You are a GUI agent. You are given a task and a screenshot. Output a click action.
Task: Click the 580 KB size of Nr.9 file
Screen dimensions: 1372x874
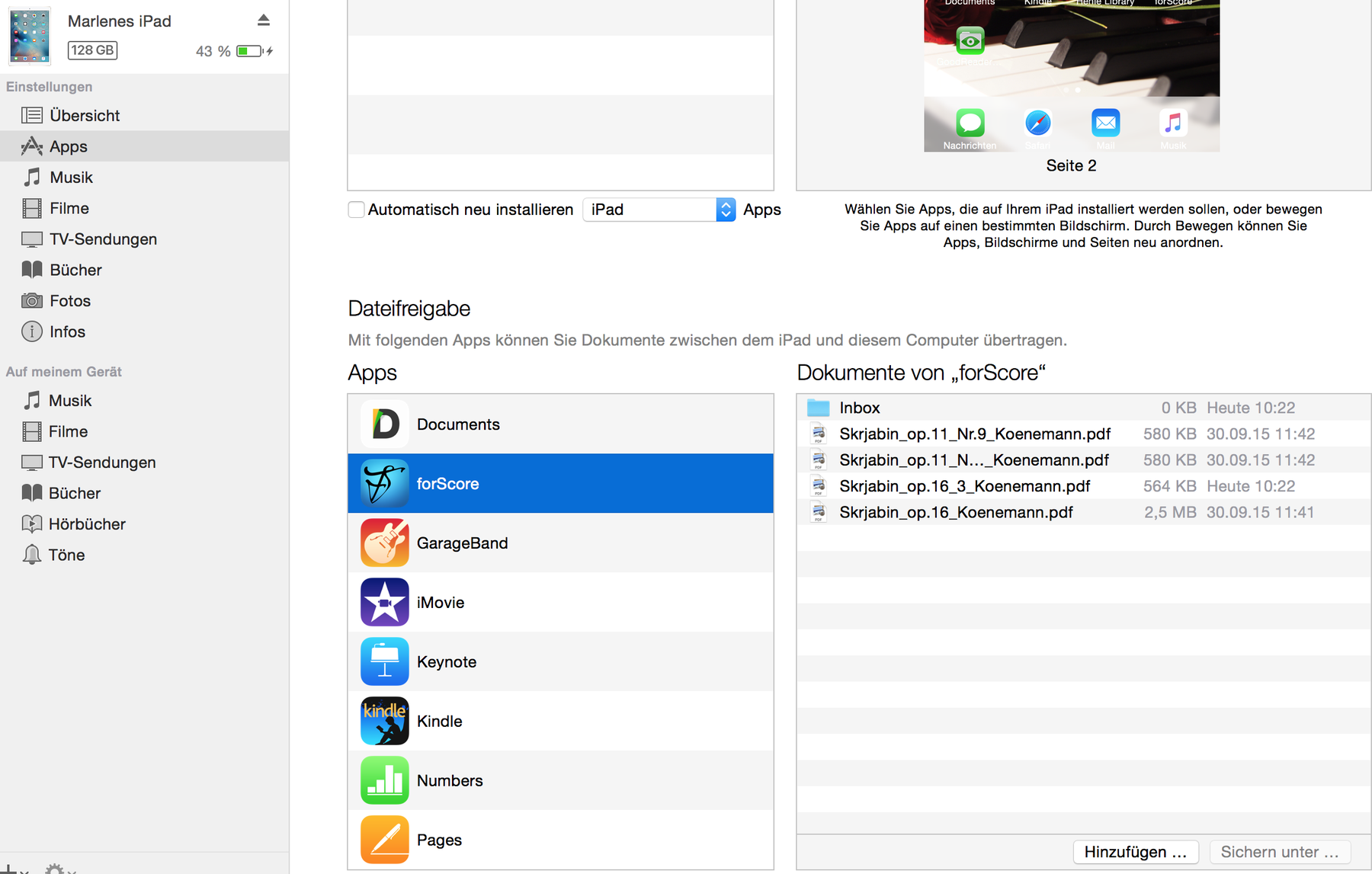pyautogui.click(x=1169, y=434)
